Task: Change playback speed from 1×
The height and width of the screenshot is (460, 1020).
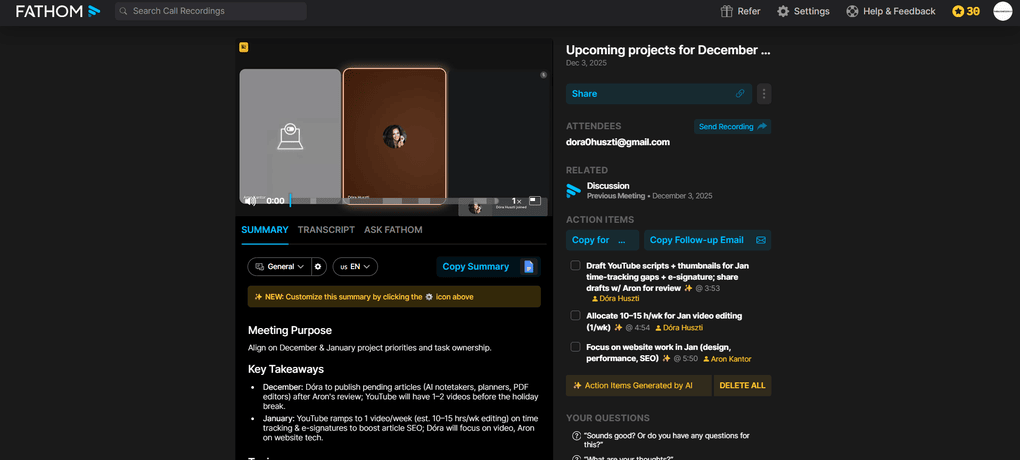Action: tap(516, 201)
